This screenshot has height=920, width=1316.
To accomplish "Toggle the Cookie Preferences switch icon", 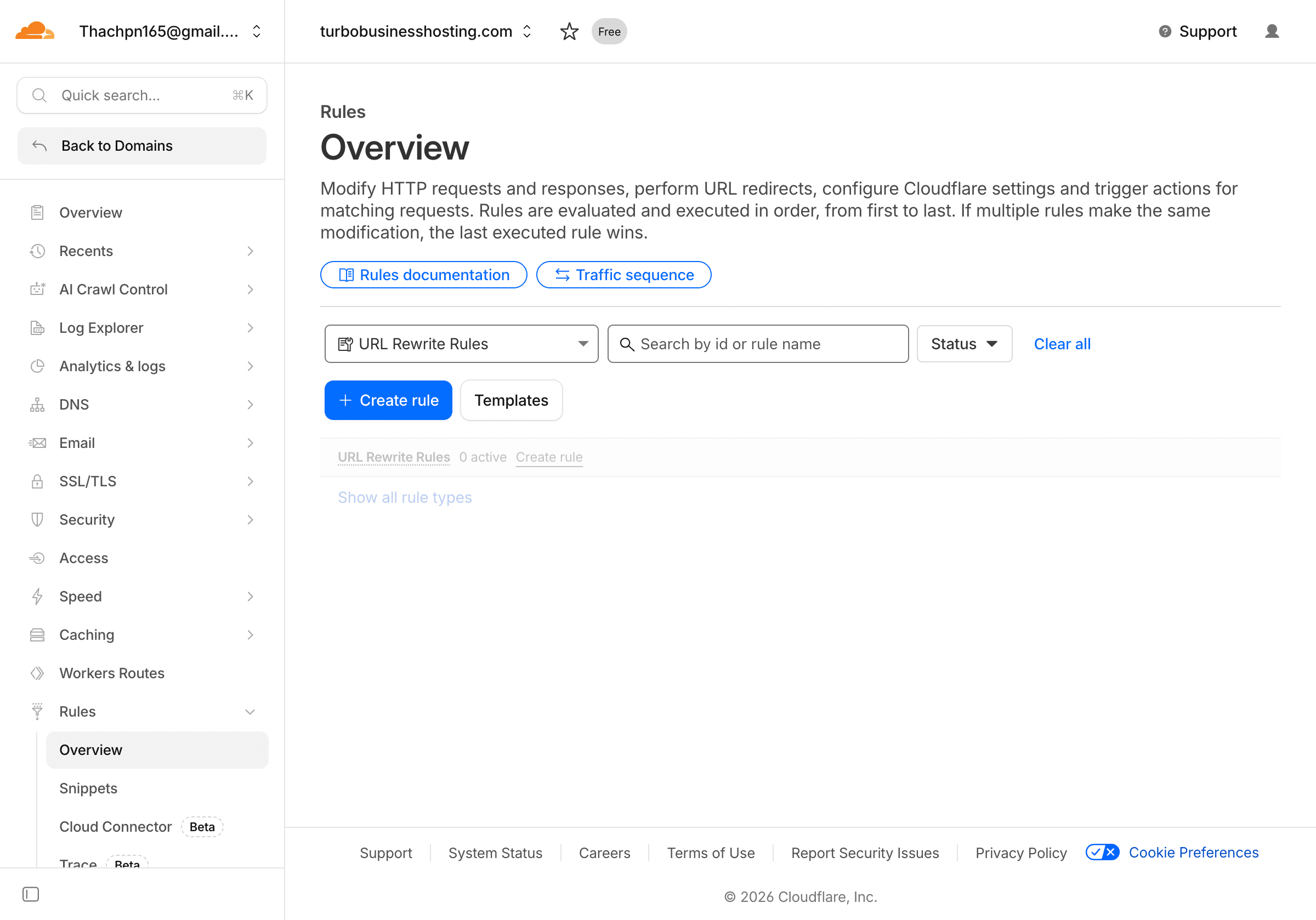I will pyautogui.click(x=1102, y=853).
